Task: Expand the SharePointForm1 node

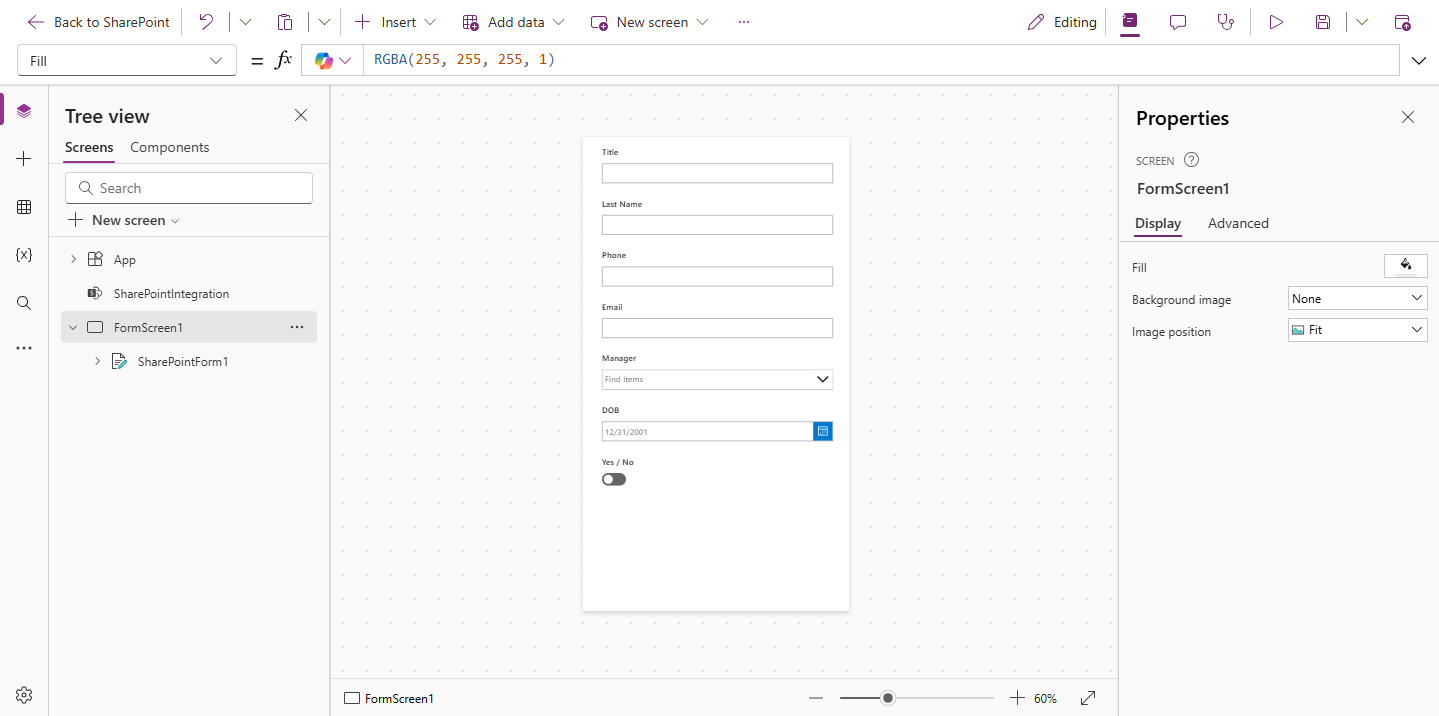Action: coord(97,361)
